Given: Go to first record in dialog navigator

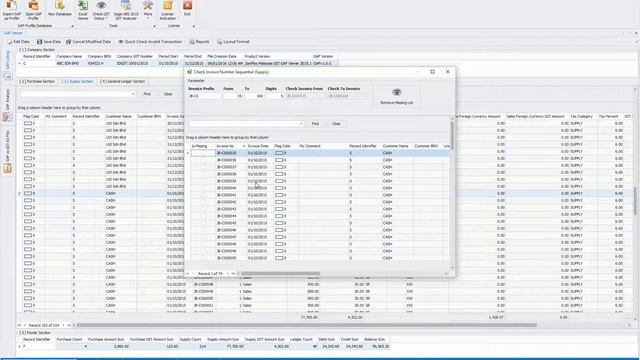Looking at the screenshot, I should click(x=188, y=274).
